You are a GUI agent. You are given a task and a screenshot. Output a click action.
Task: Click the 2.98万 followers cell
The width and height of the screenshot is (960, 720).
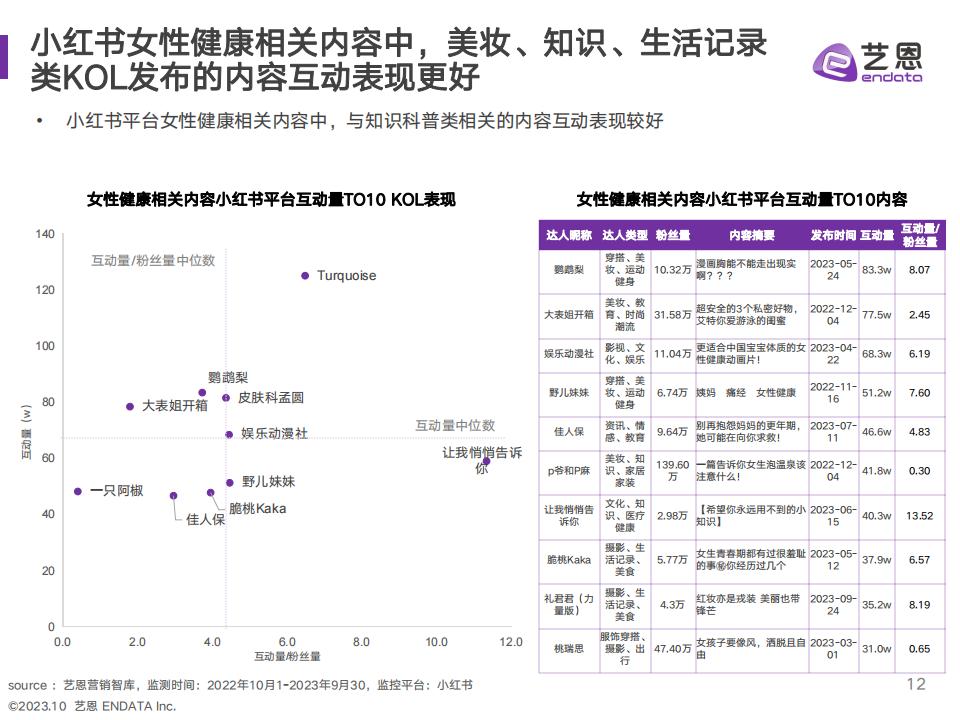672,516
